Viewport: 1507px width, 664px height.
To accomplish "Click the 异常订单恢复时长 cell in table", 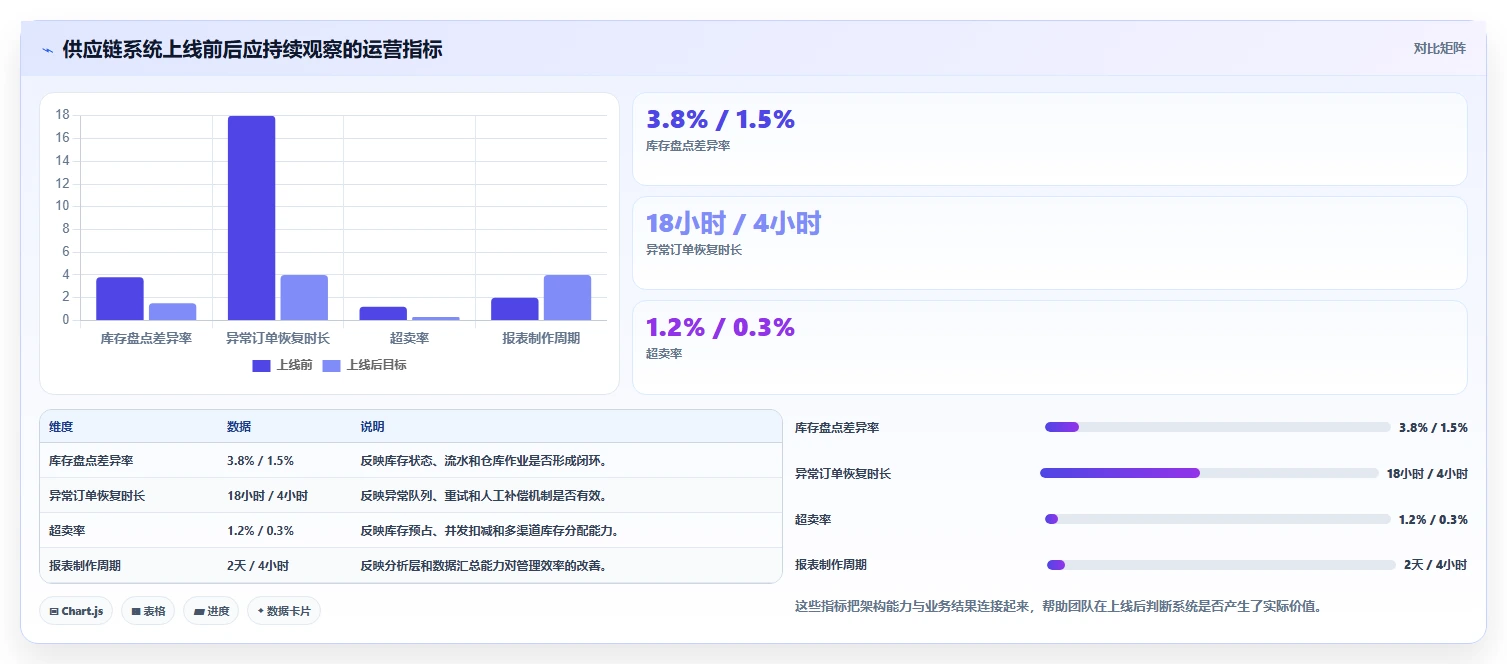I will (x=97, y=496).
